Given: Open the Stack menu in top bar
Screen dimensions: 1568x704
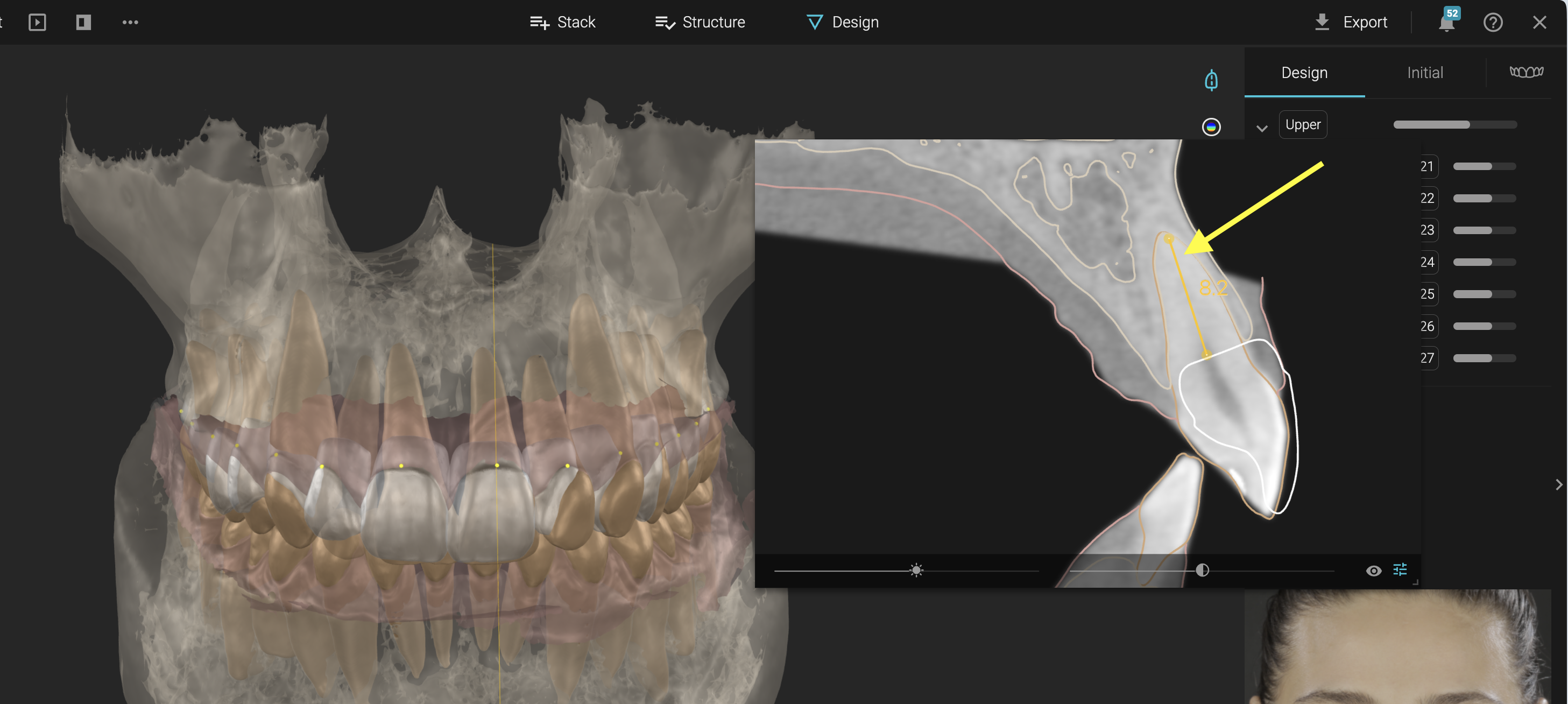Looking at the screenshot, I should pos(562,23).
